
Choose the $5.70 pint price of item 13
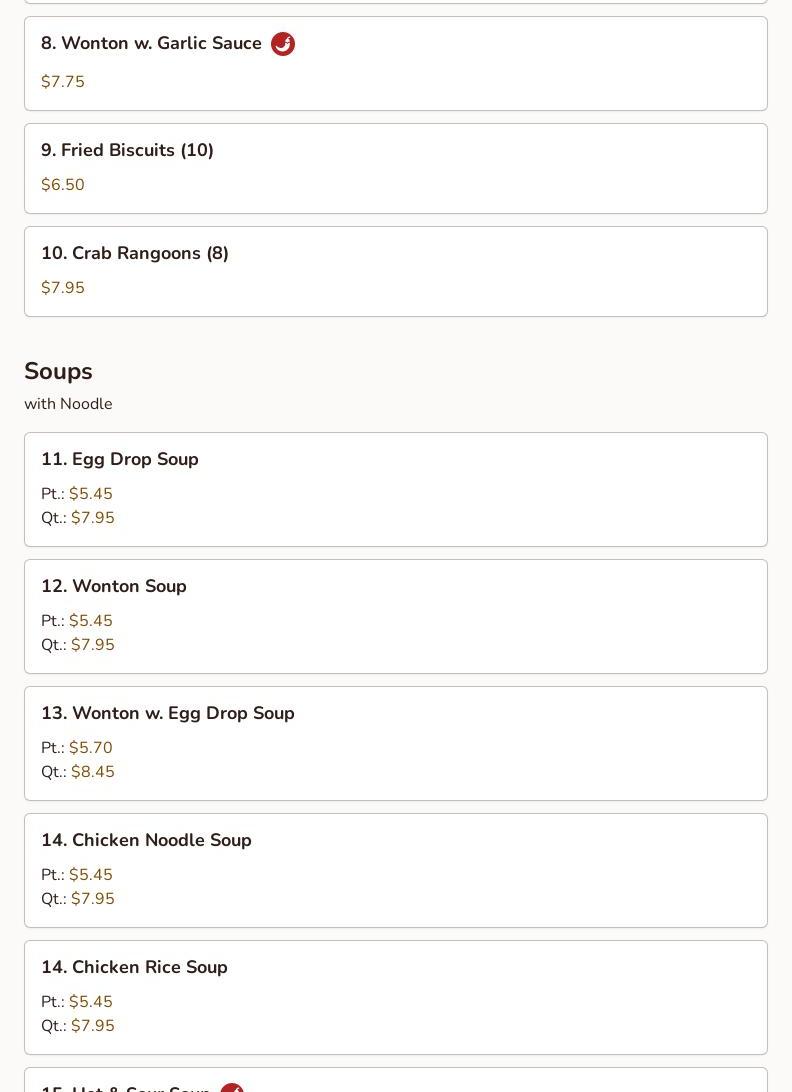click(91, 748)
